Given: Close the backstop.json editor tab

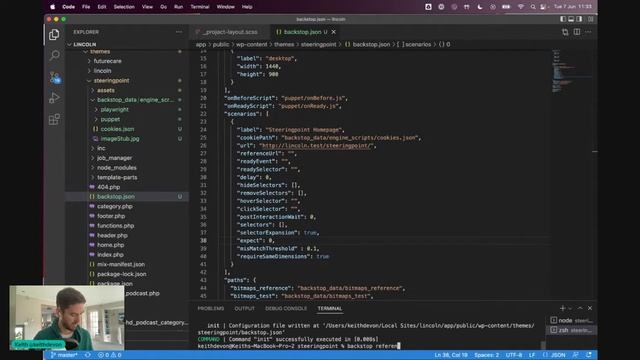Looking at the screenshot, I should pyautogui.click(x=333, y=32).
